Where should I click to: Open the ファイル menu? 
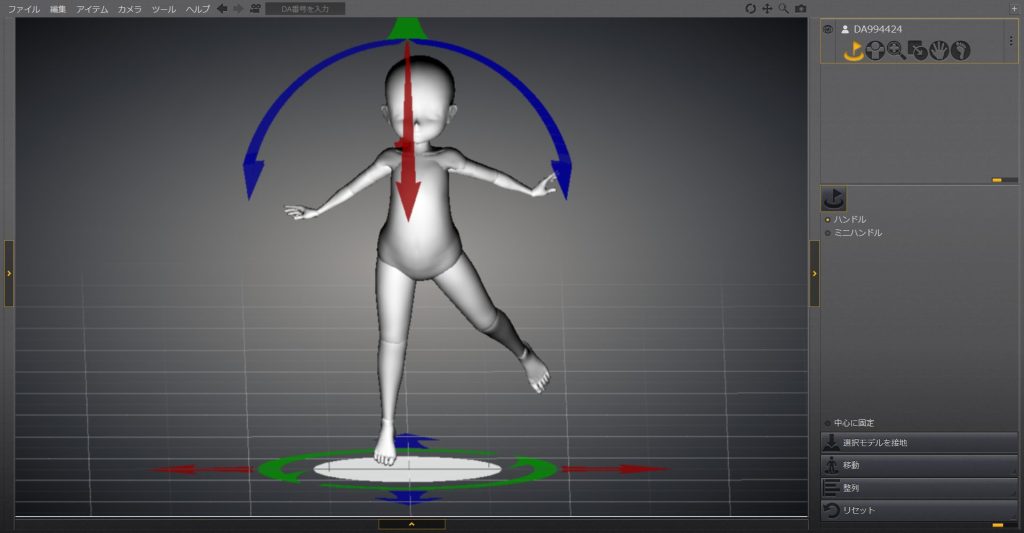tap(24, 8)
